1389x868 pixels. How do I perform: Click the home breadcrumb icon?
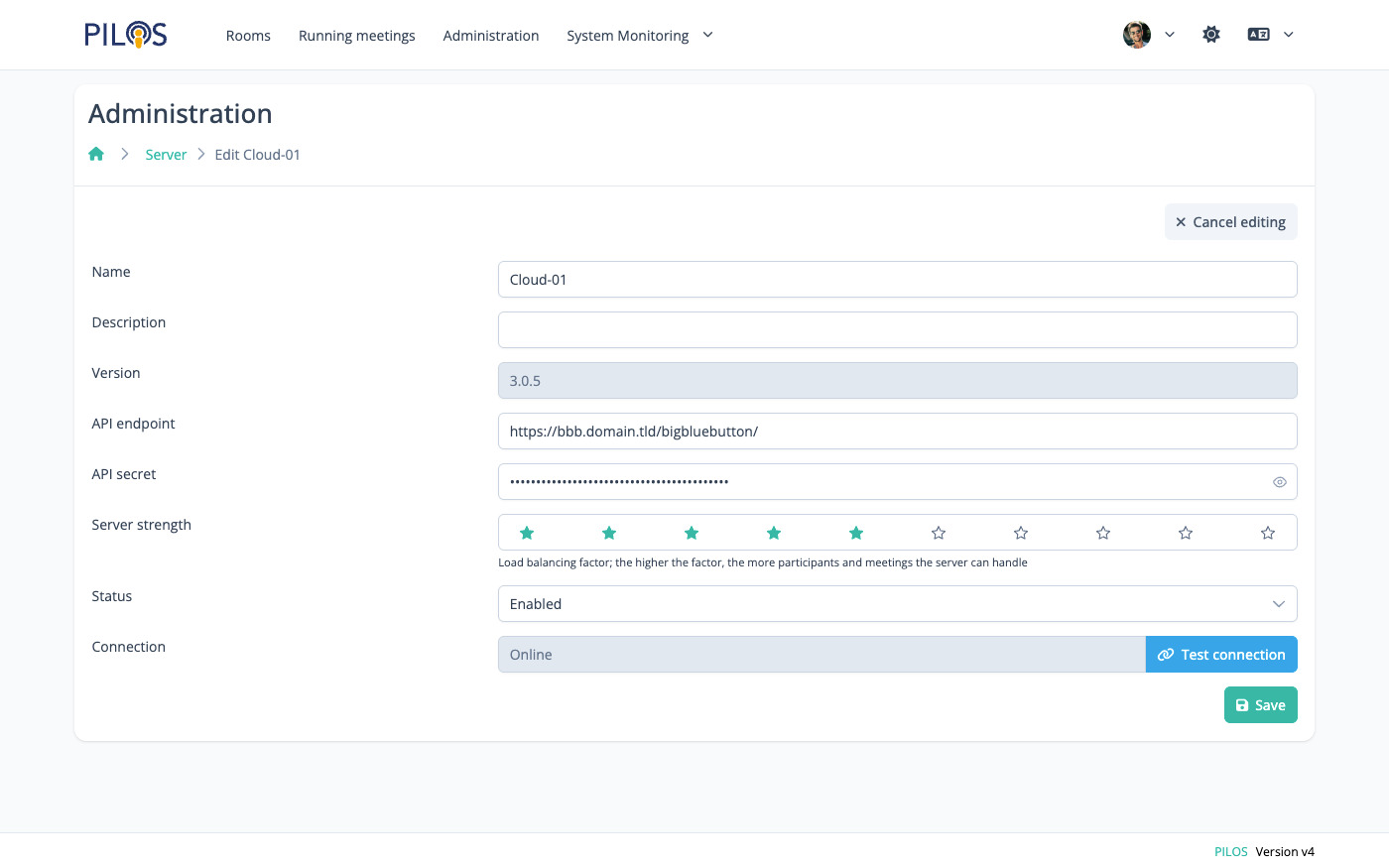tap(96, 154)
